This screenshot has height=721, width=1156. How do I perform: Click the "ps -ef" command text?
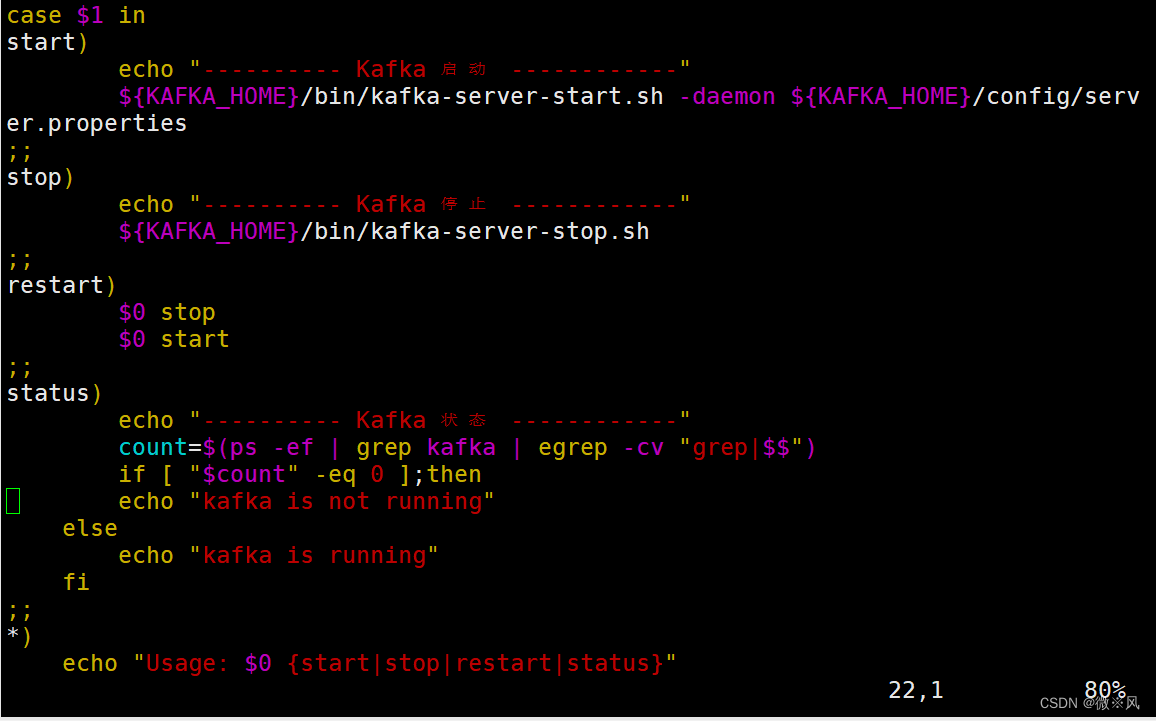tap(271, 447)
